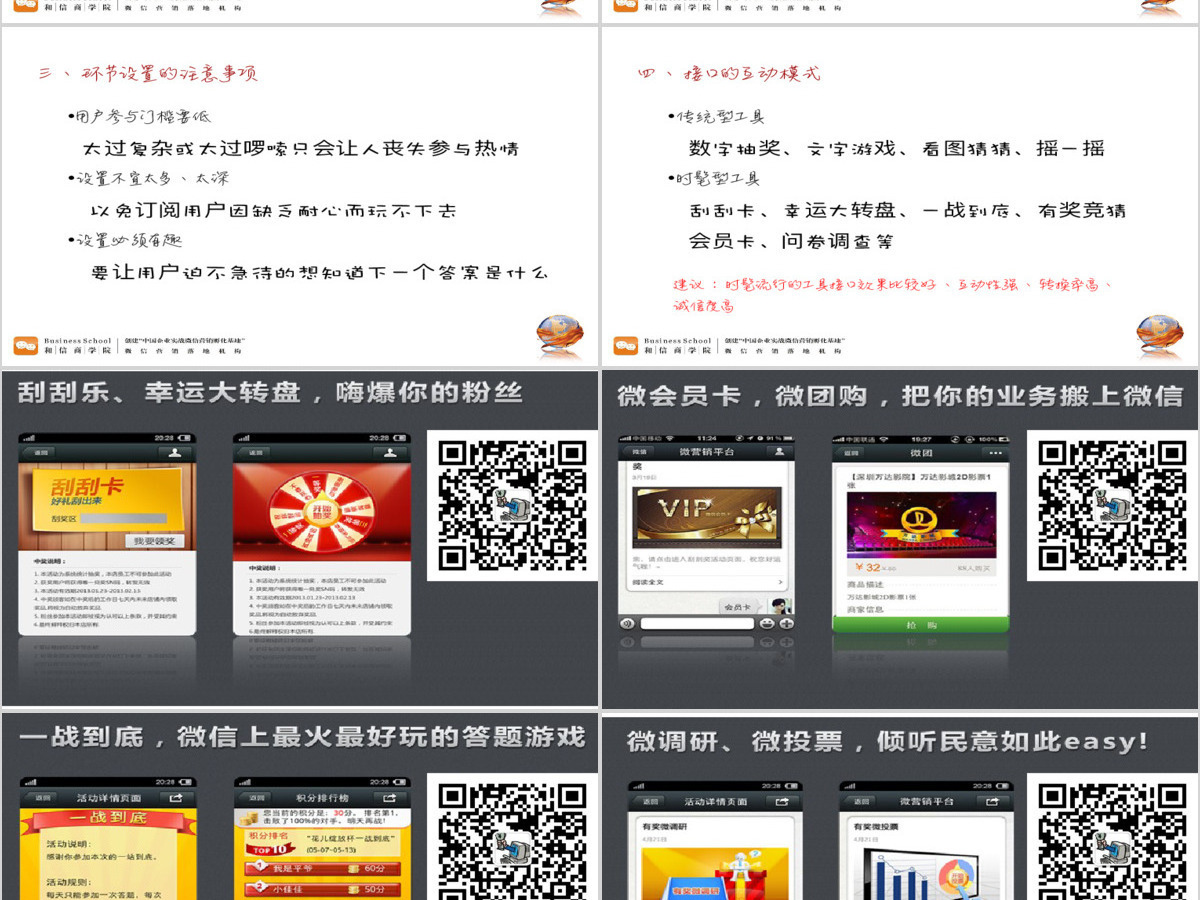Click the title 微会员卡，微团购，把你的业务搬上微信
Image resolution: width=1200 pixels, height=900 pixels.
899,396
